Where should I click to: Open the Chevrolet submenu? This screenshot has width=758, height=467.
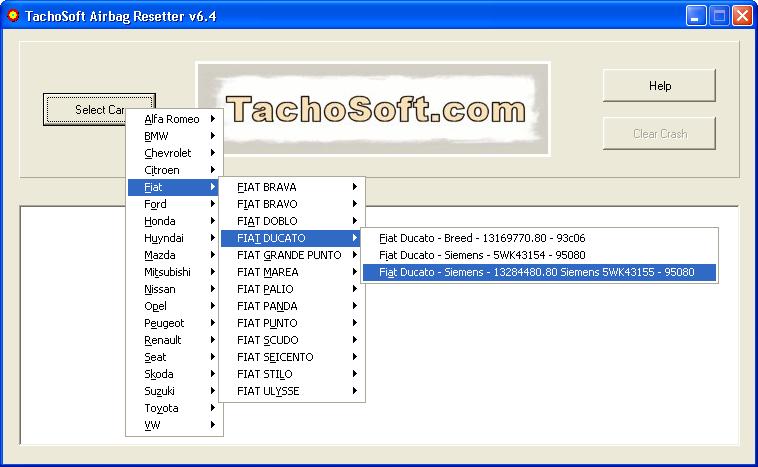pos(173,153)
